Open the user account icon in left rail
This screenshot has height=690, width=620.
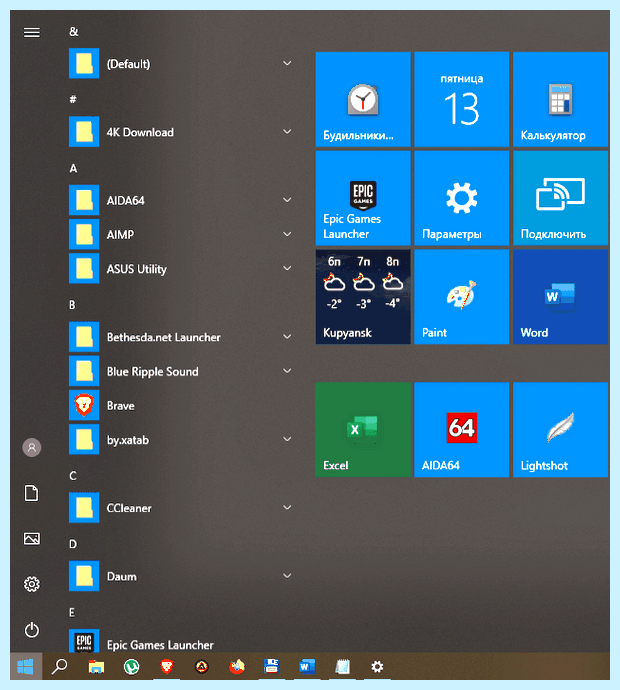coord(32,448)
